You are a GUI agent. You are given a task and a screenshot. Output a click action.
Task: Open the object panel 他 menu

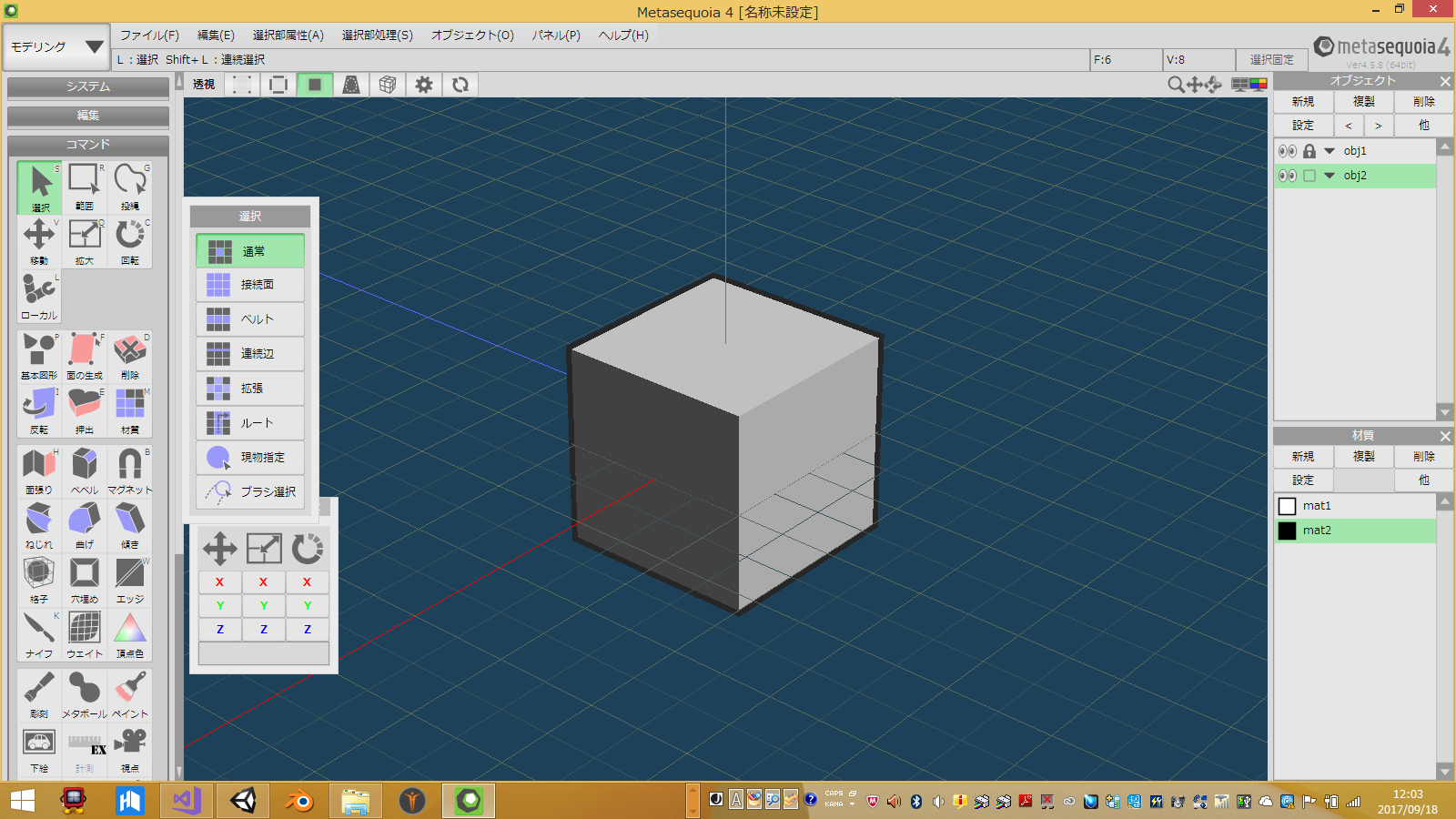click(x=1423, y=126)
